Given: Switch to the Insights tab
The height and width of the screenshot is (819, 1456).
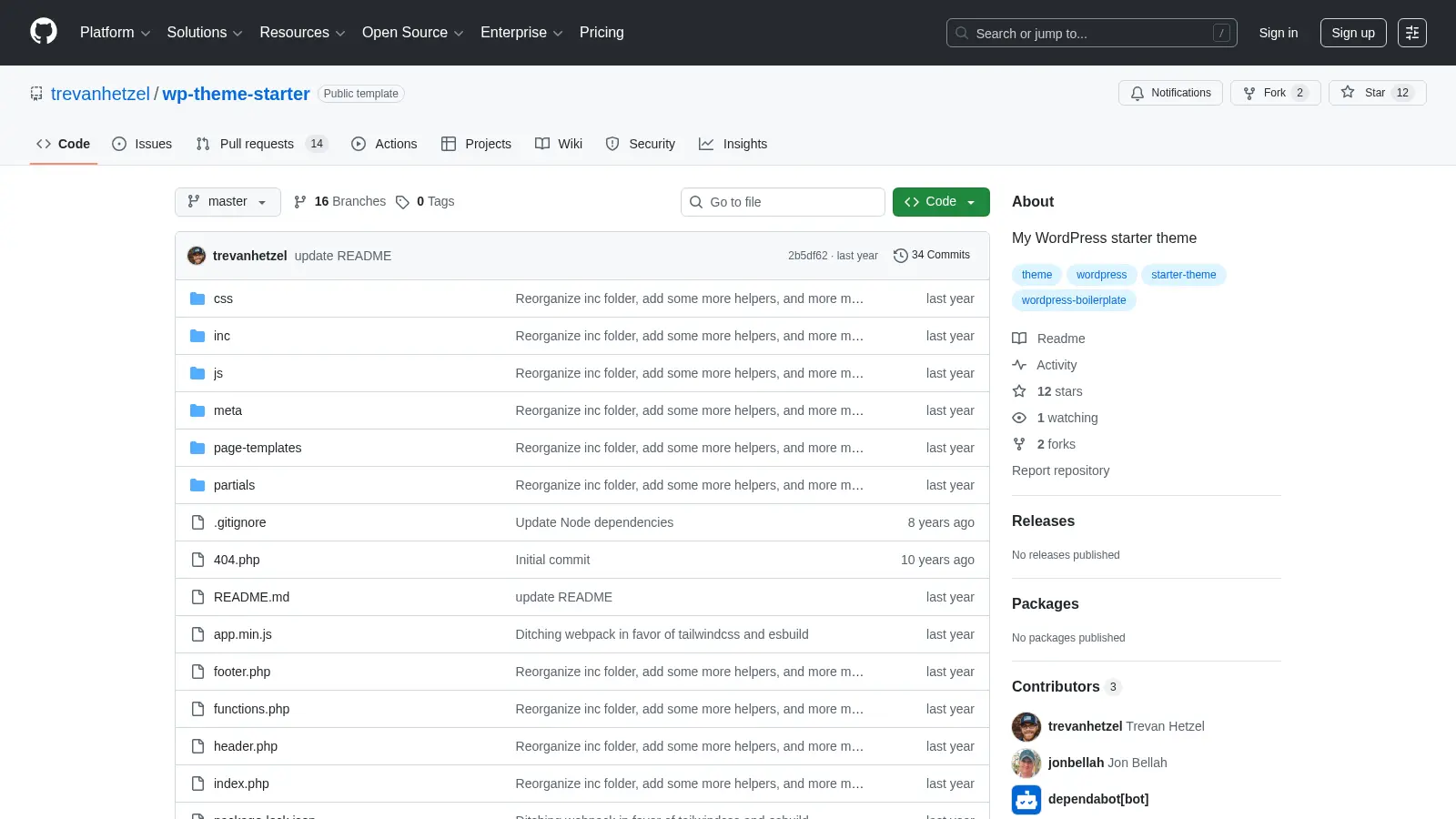Looking at the screenshot, I should pyautogui.click(x=733, y=144).
